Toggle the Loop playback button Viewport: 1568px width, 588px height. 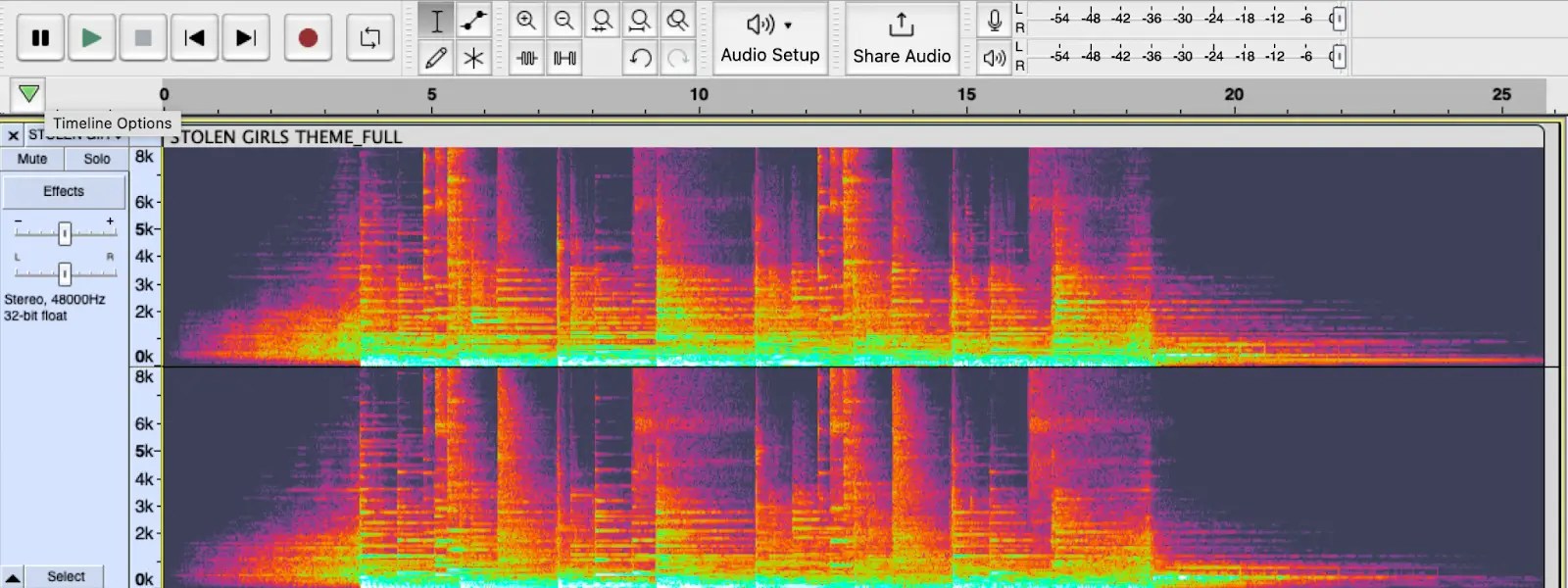point(370,38)
